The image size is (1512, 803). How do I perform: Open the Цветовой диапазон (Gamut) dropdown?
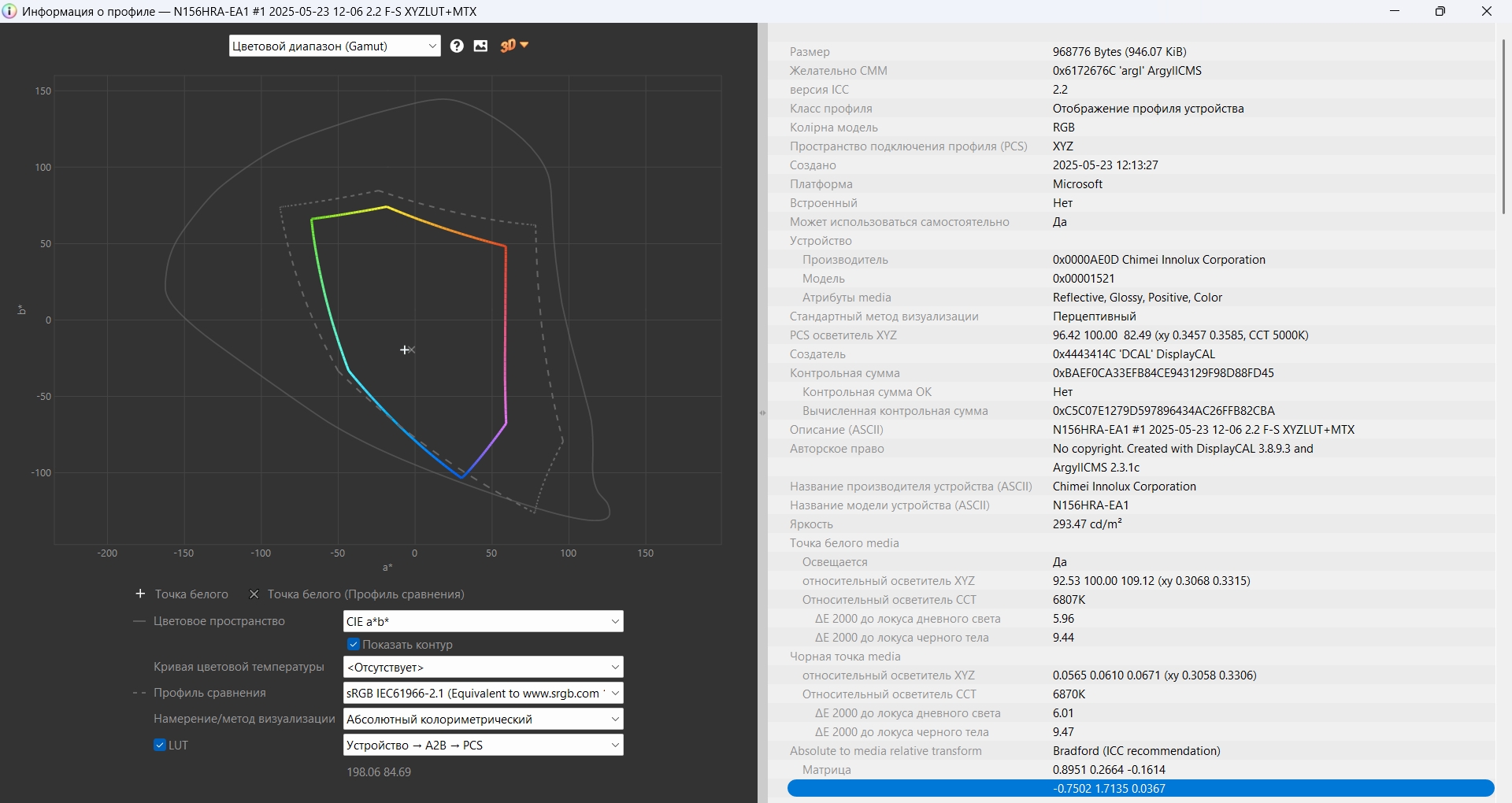[335, 46]
